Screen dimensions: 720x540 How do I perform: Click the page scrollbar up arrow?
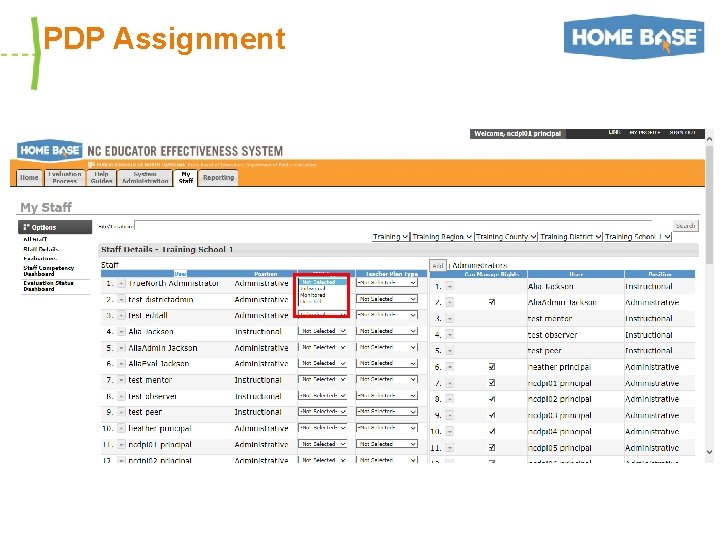coord(709,138)
